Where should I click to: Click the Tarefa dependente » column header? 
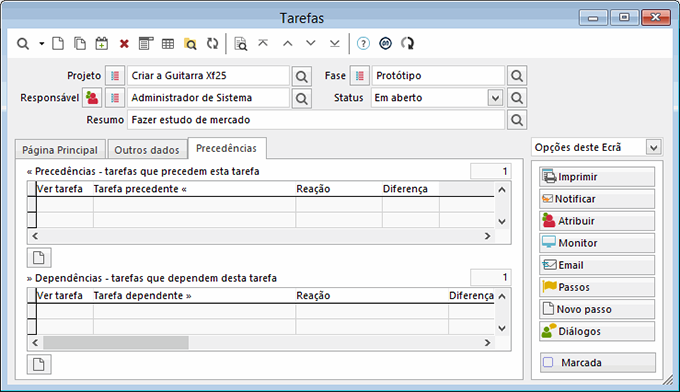(x=194, y=296)
